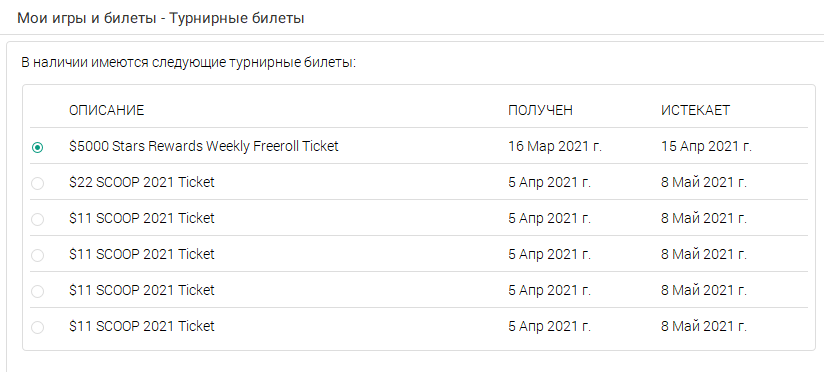Click the $22 ticket's 8 Май 2021 expiry date

point(704,182)
